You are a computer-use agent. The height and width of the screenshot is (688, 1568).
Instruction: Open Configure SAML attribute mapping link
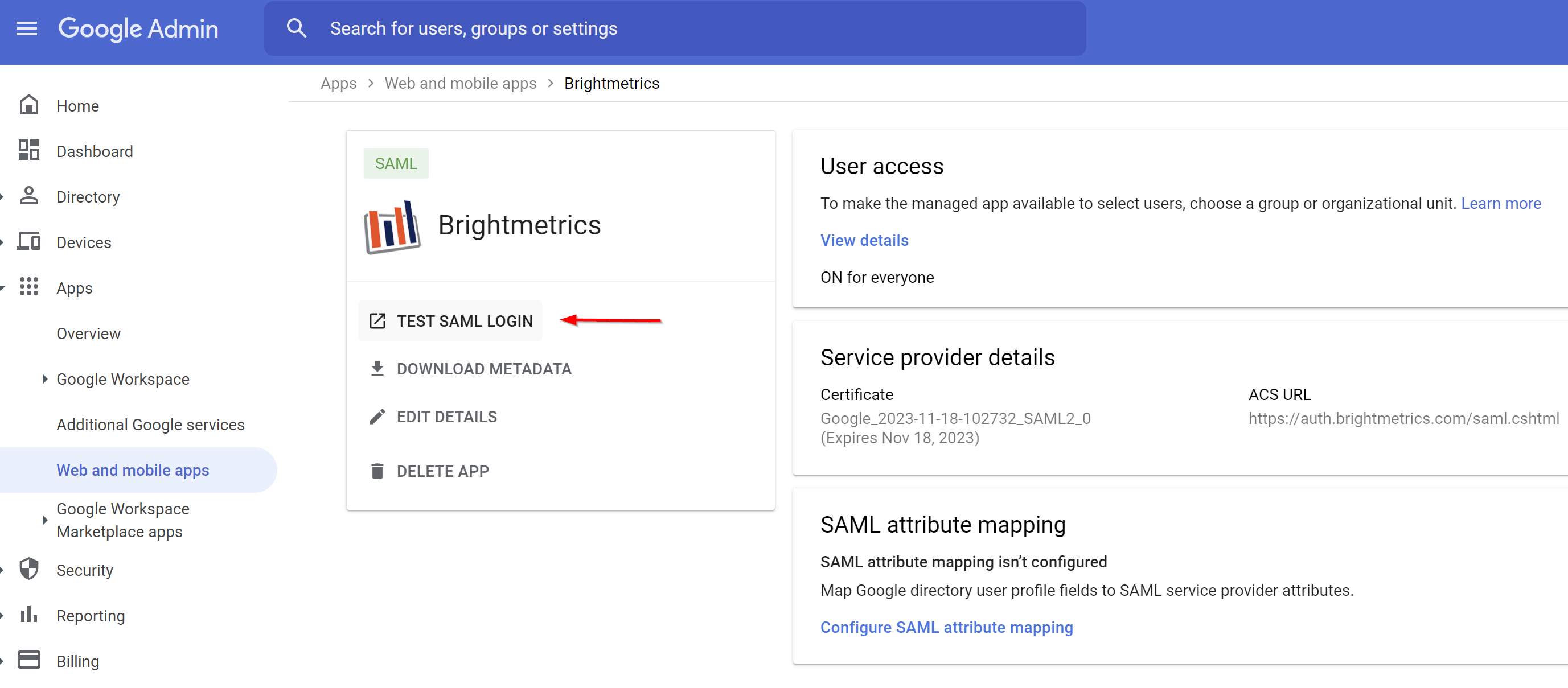coord(946,627)
